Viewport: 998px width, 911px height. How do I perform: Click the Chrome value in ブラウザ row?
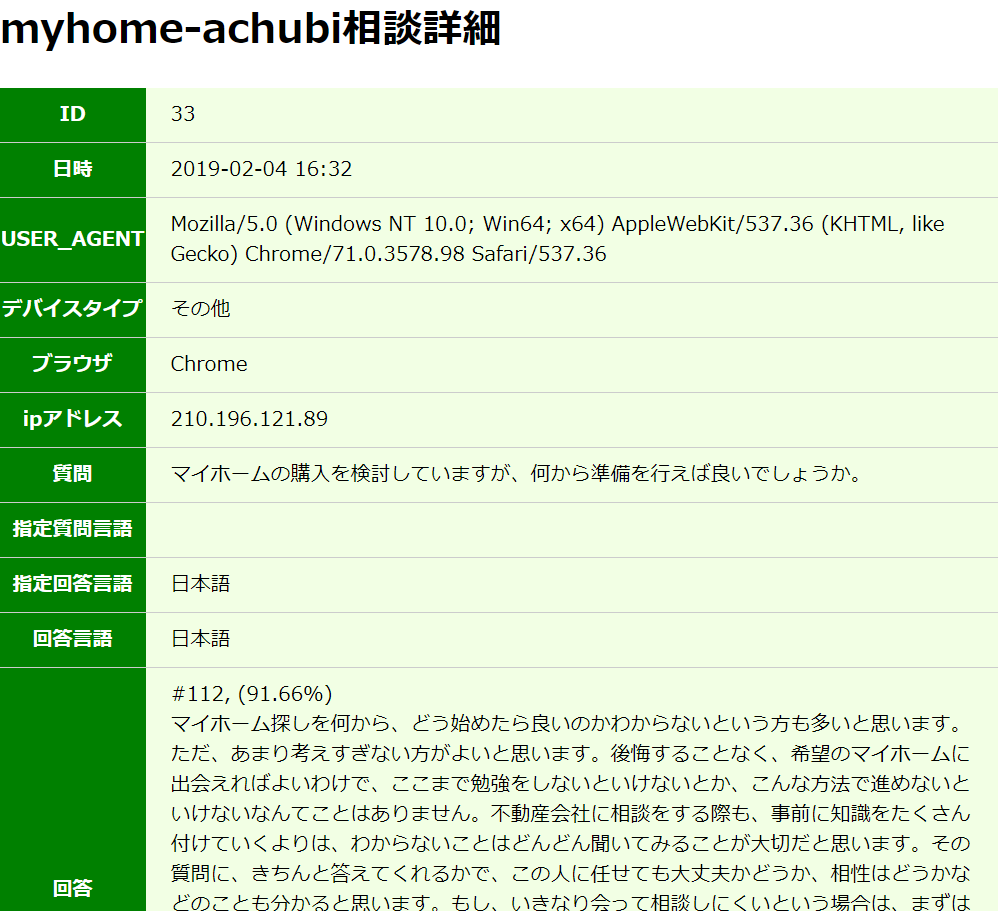(209, 364)
